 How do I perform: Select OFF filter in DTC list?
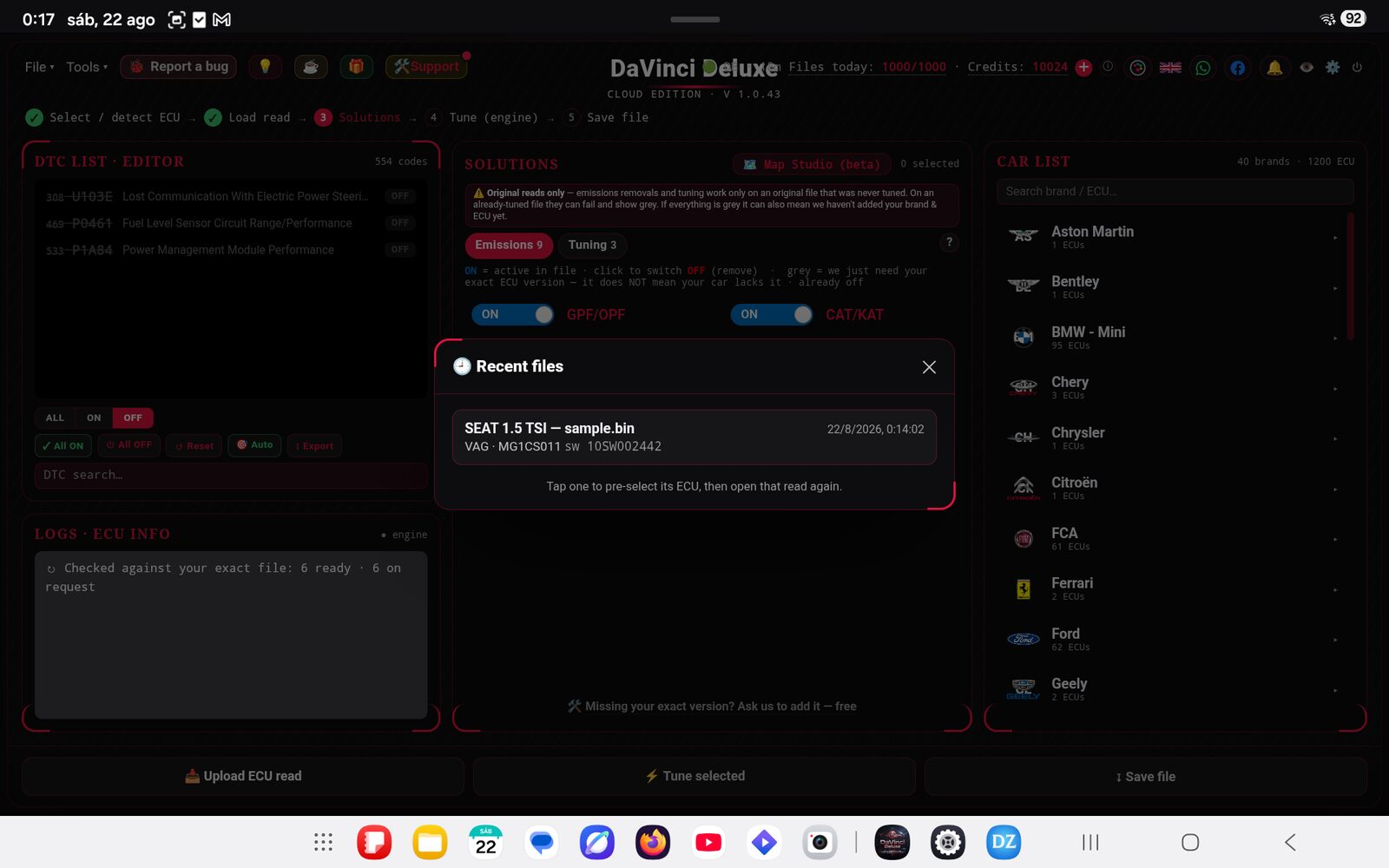[133, 418]
